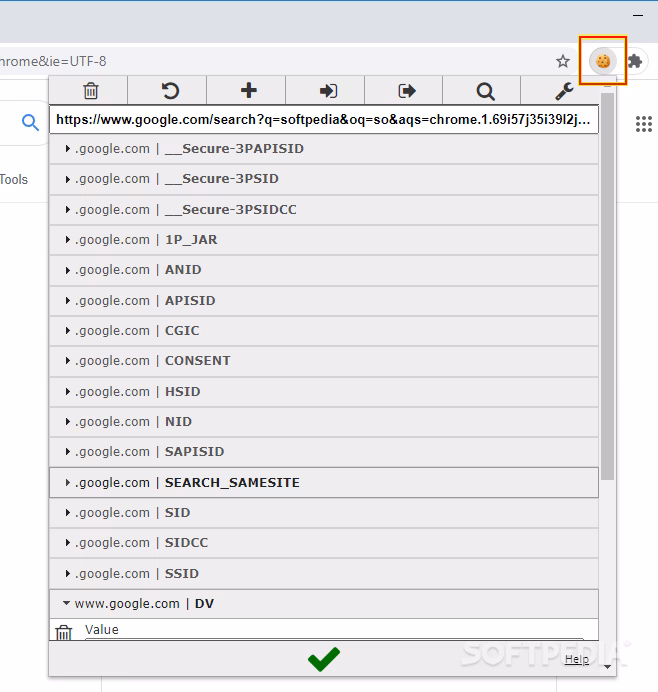
Task: Expand the HSID cookie row
Action: click(324, 391)
